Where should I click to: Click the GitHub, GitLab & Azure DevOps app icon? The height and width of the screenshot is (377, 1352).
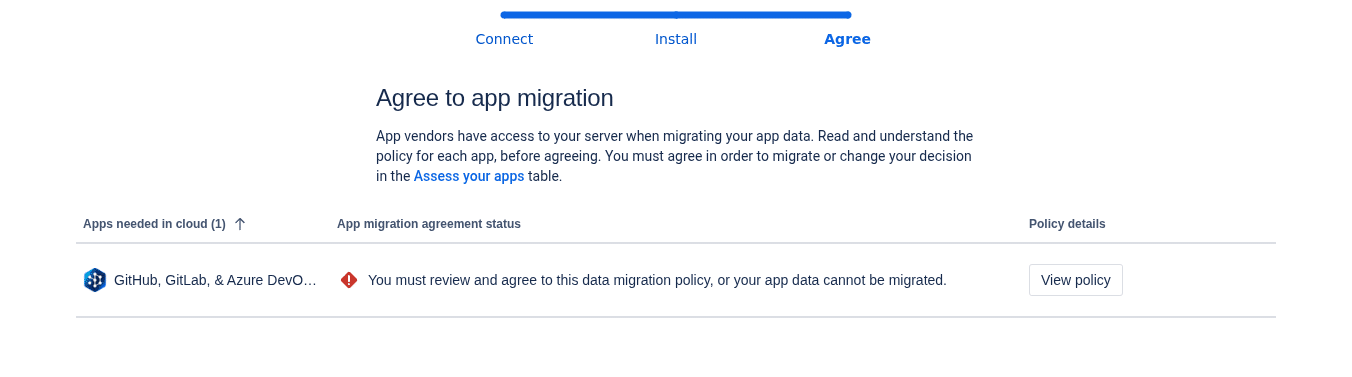pos(95,280)
